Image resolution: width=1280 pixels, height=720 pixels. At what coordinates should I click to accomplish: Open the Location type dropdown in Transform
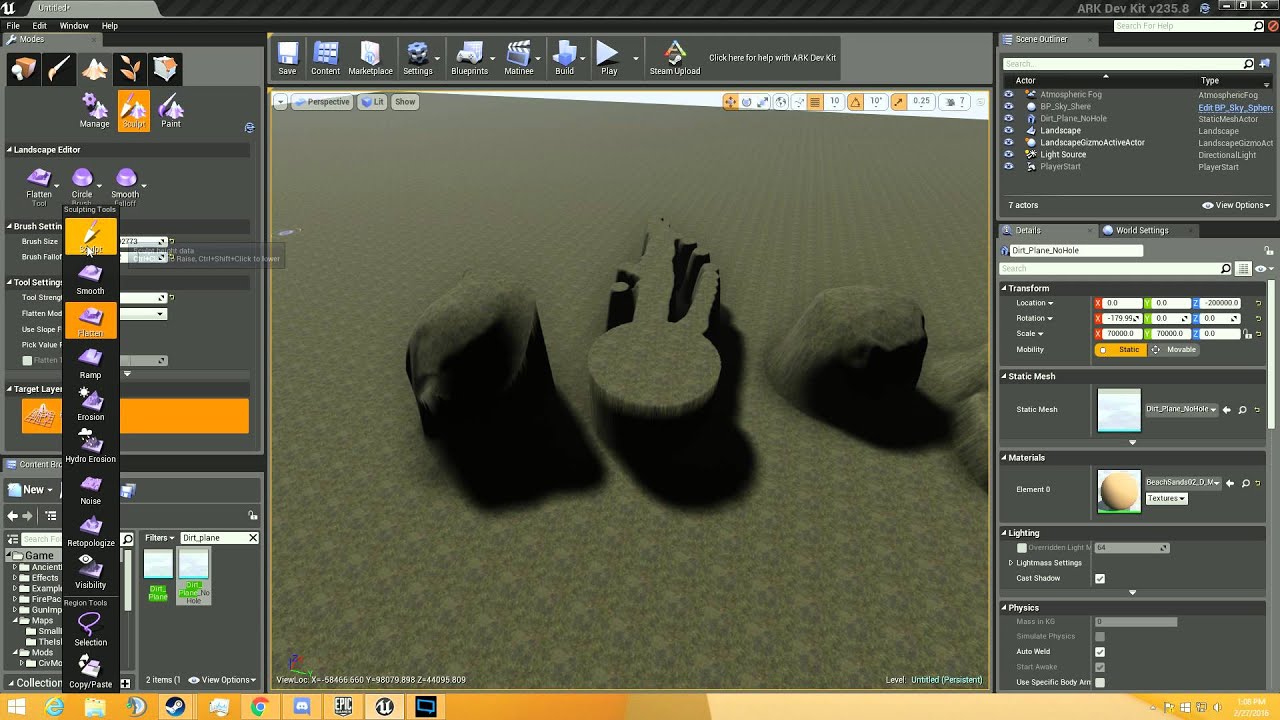coord(1035,303)
